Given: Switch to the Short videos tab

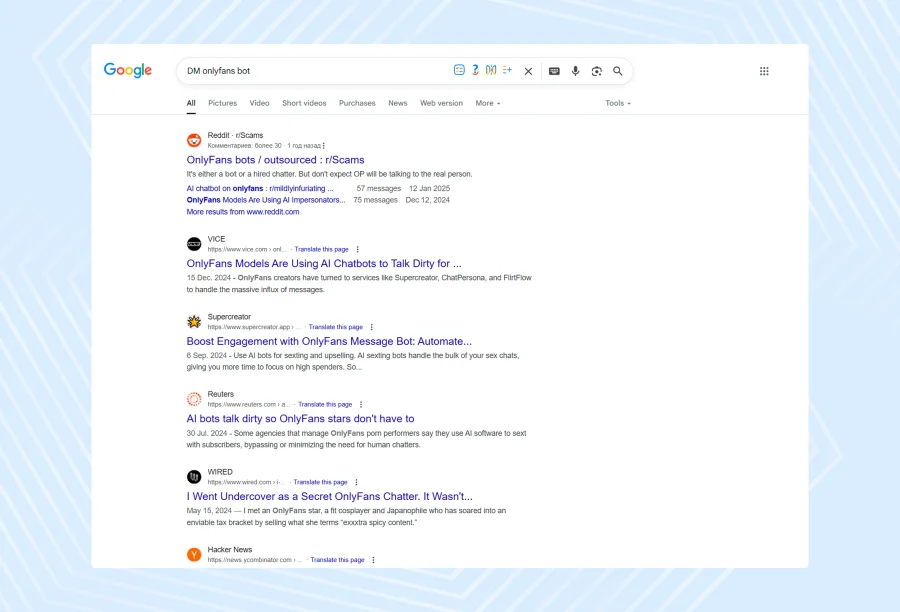Looking at the screenshot, I should [x=304, y=103].
